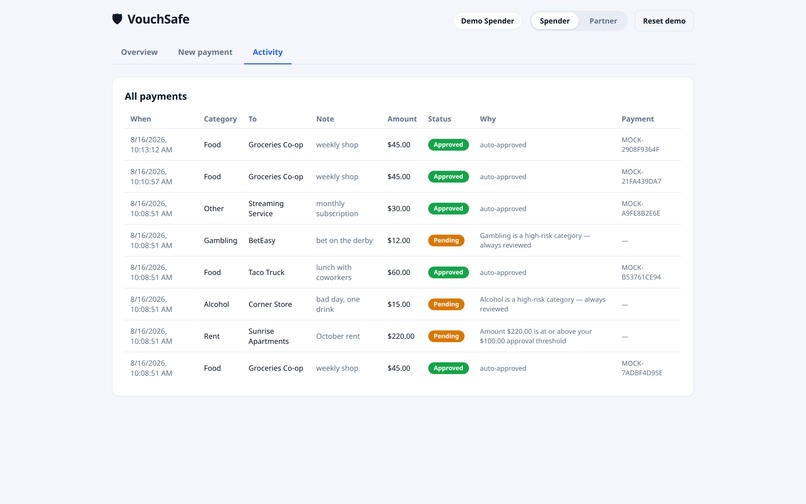Click the $220.00 amount
The height and width of the screenshot is (504, 806).
click(x=400, y=336)
